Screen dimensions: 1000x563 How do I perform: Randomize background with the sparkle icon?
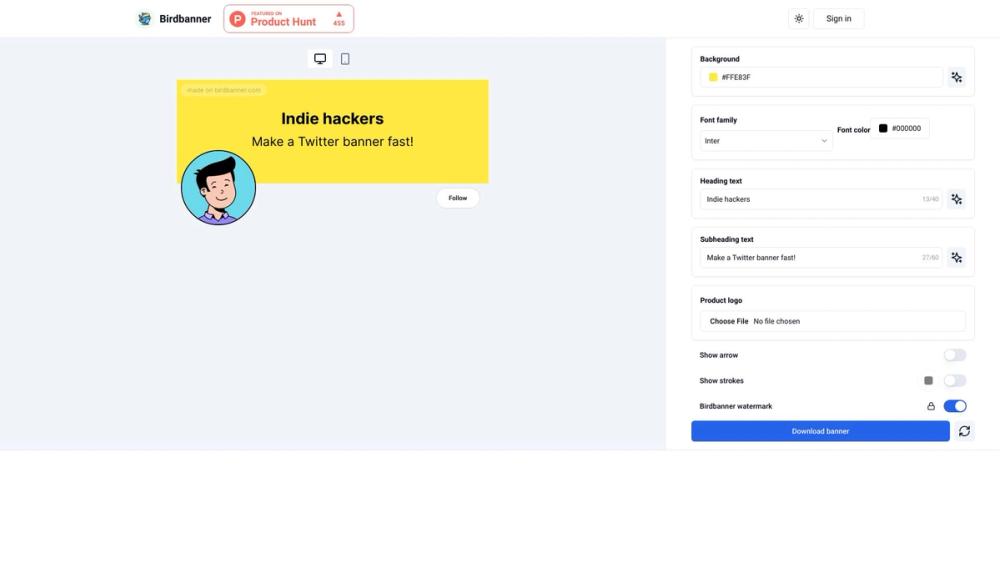957,77
